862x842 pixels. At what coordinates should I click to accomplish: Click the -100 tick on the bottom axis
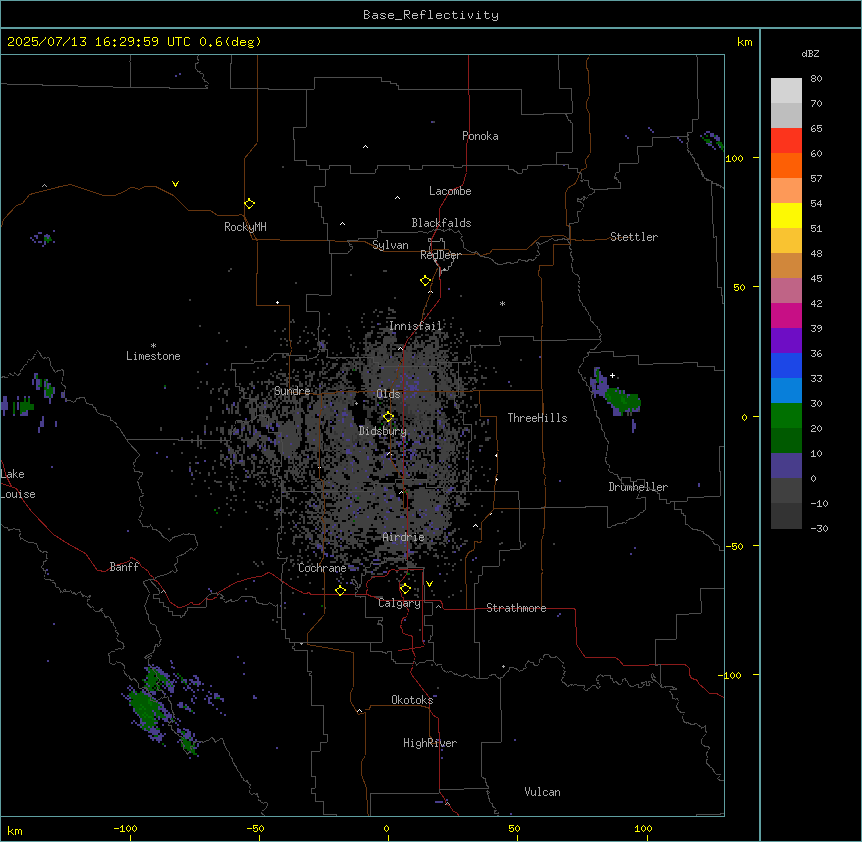[125, 828]
